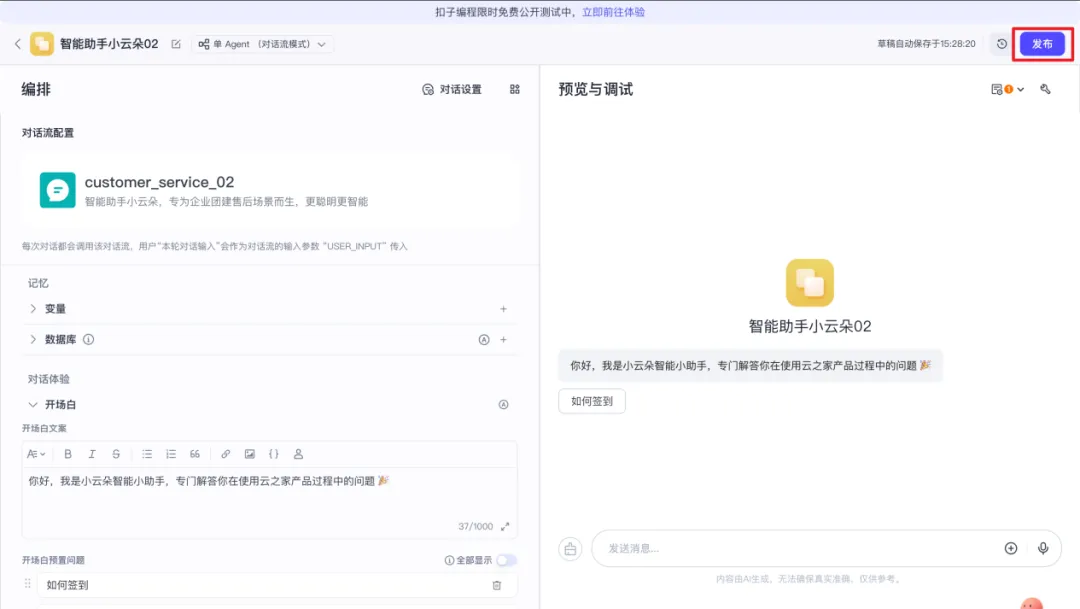Image resolution: width=1080 pixels, height=609 pixels.
Task: Delete the 如何签到 preset question
Action: (x=497, y=585)
